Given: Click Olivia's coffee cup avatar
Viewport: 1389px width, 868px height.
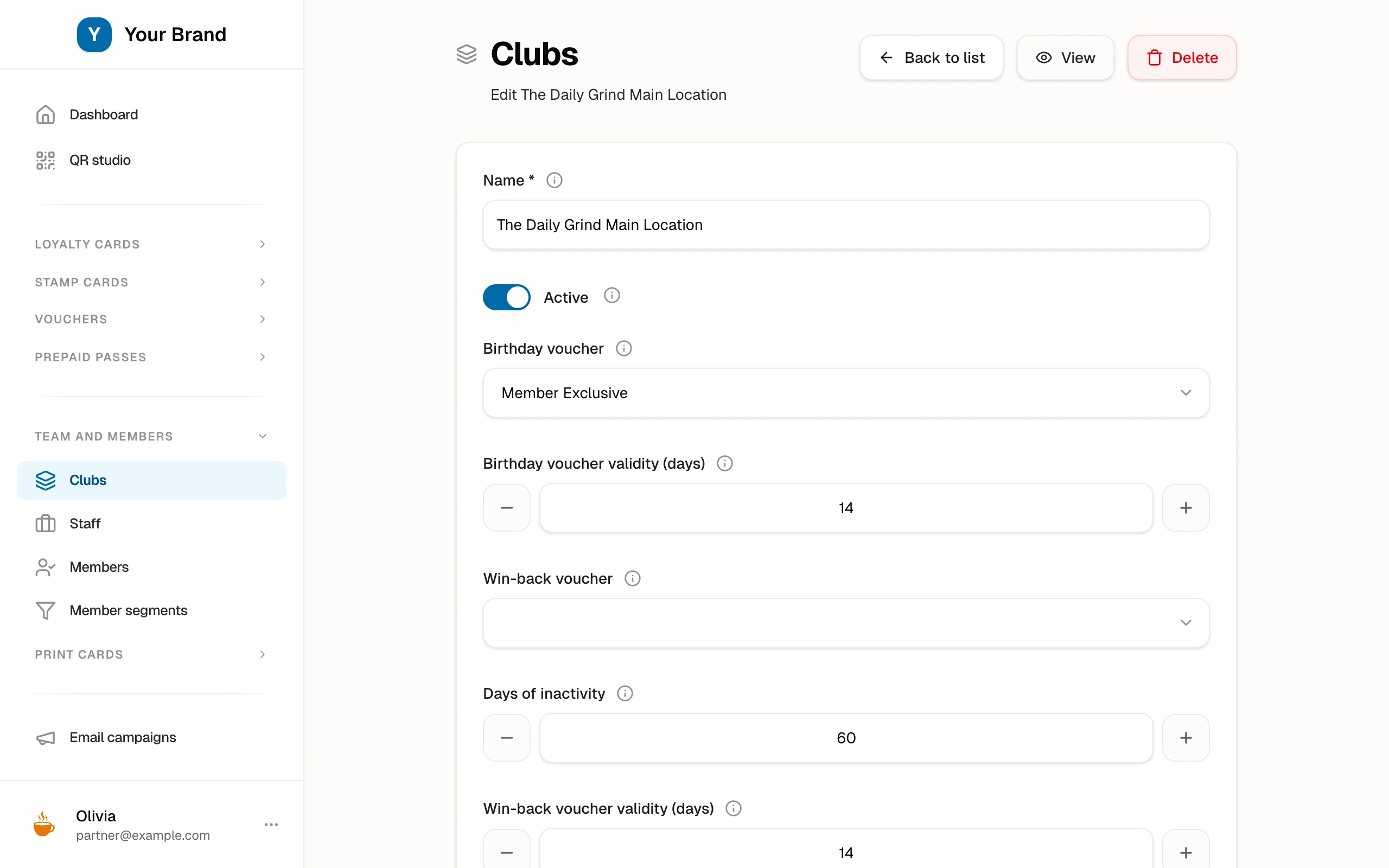Looking at the screenshot, I should point(44,825).
